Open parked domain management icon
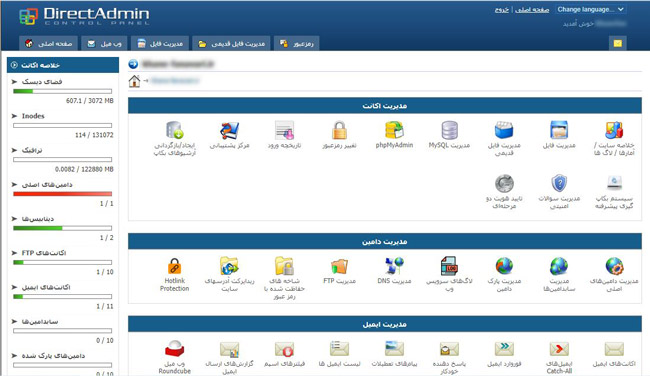This screenshot has width=650, height=376. tap(504, 266)
